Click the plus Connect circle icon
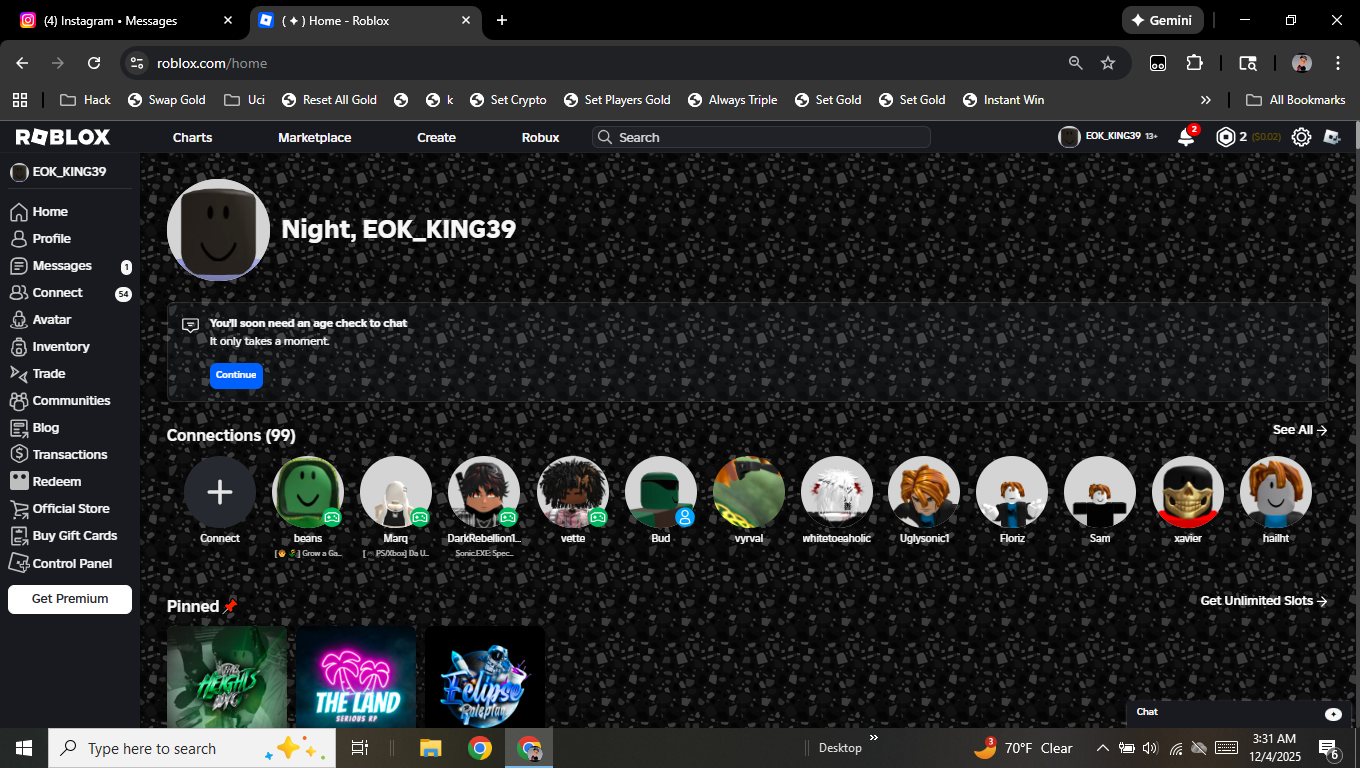This screenshot has height=768, width=1360. coord(220,492)
